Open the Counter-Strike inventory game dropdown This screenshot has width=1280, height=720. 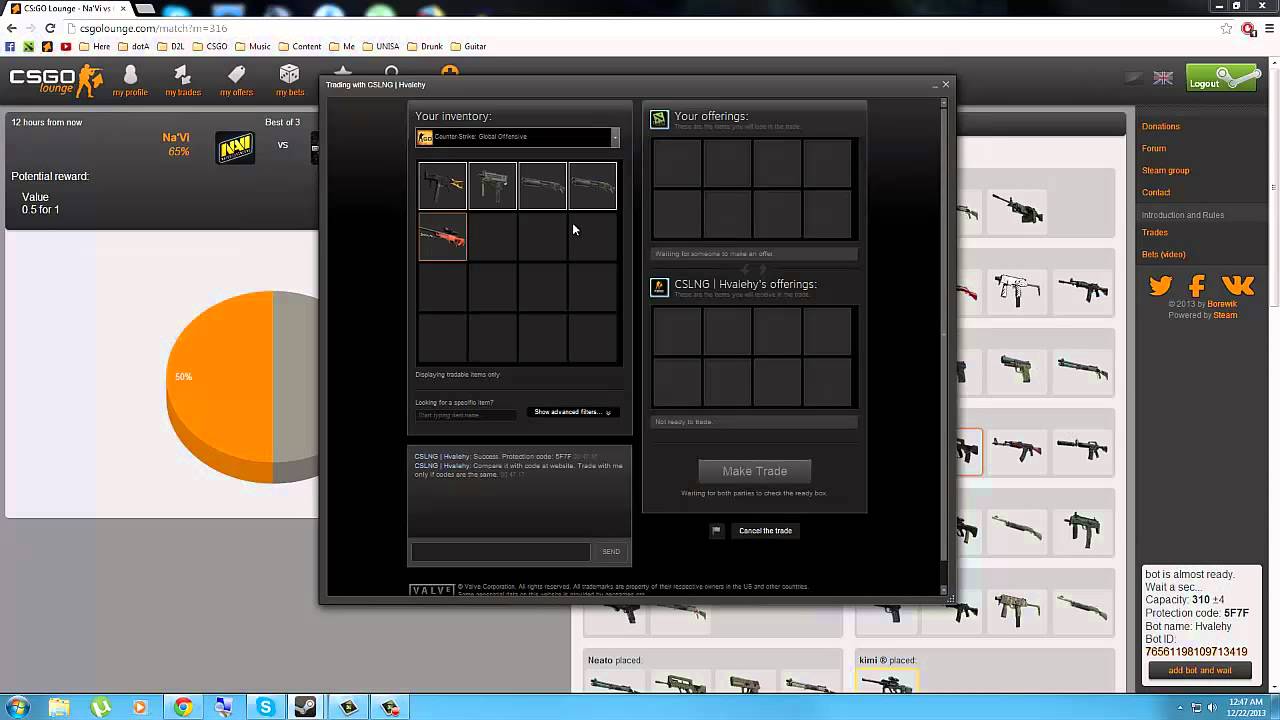518,137
